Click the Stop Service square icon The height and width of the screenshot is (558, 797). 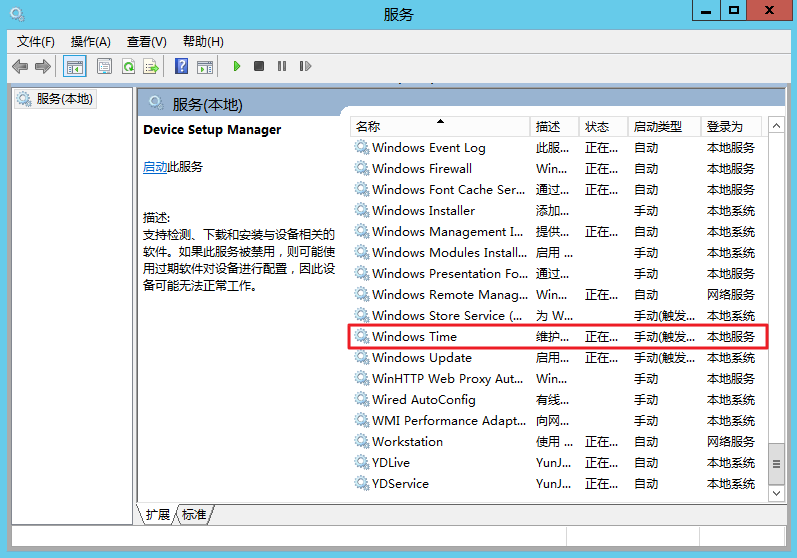(x=259, y=67)
